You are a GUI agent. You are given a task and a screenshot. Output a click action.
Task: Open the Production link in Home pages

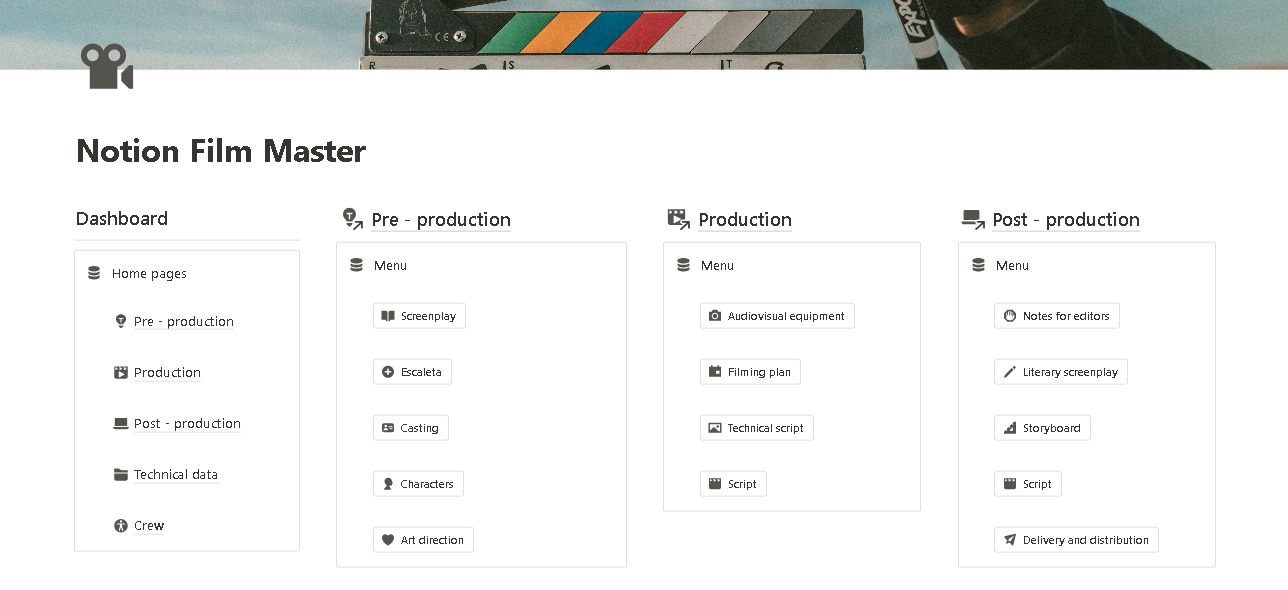(167, 373)
